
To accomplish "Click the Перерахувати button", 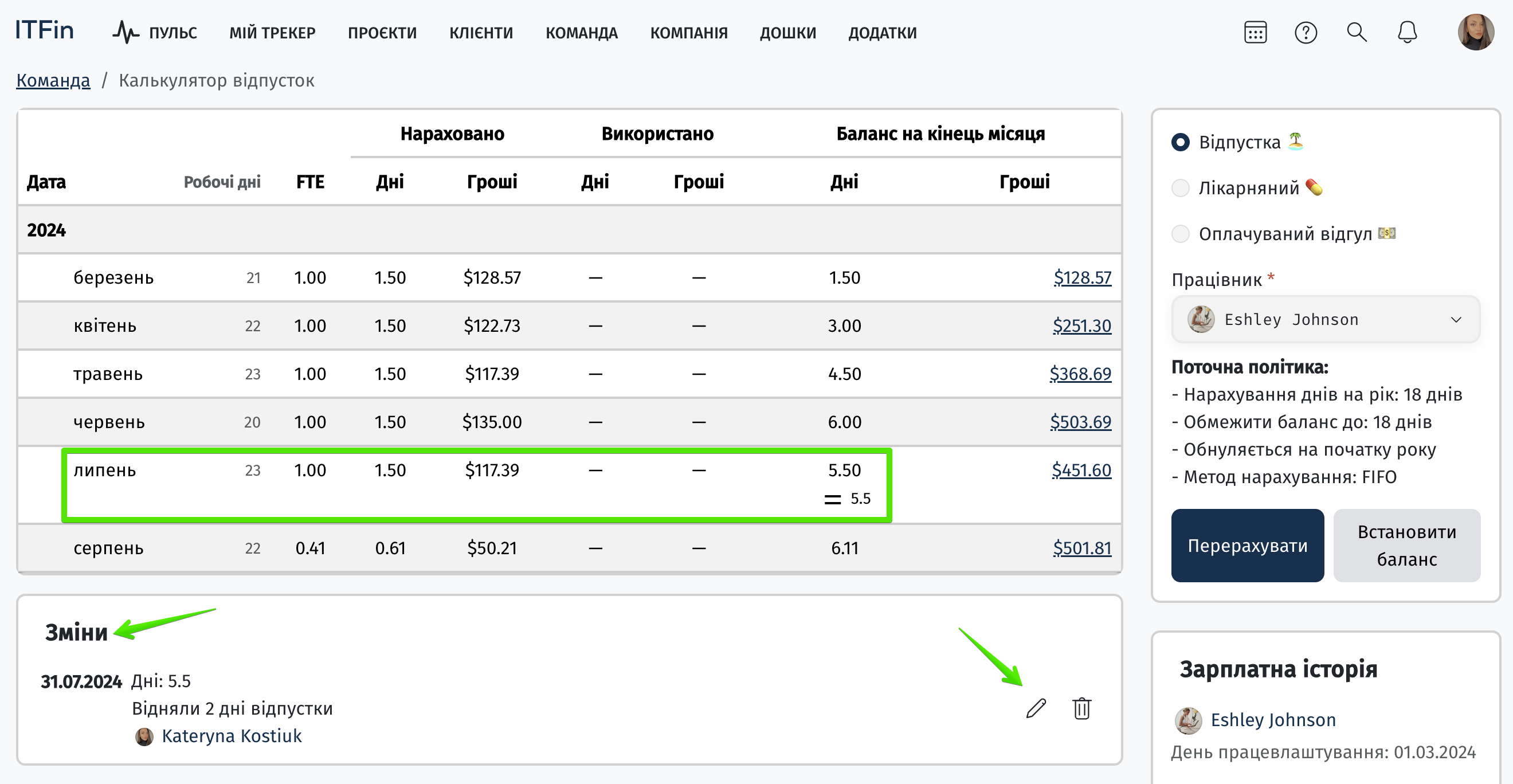I will coord(1247,546).
